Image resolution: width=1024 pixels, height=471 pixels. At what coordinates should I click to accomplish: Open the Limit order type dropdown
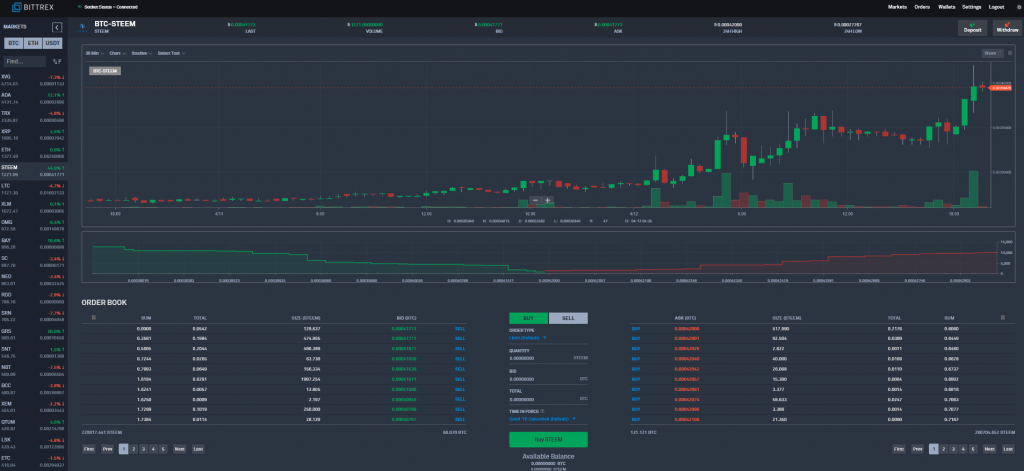[528, 338]
